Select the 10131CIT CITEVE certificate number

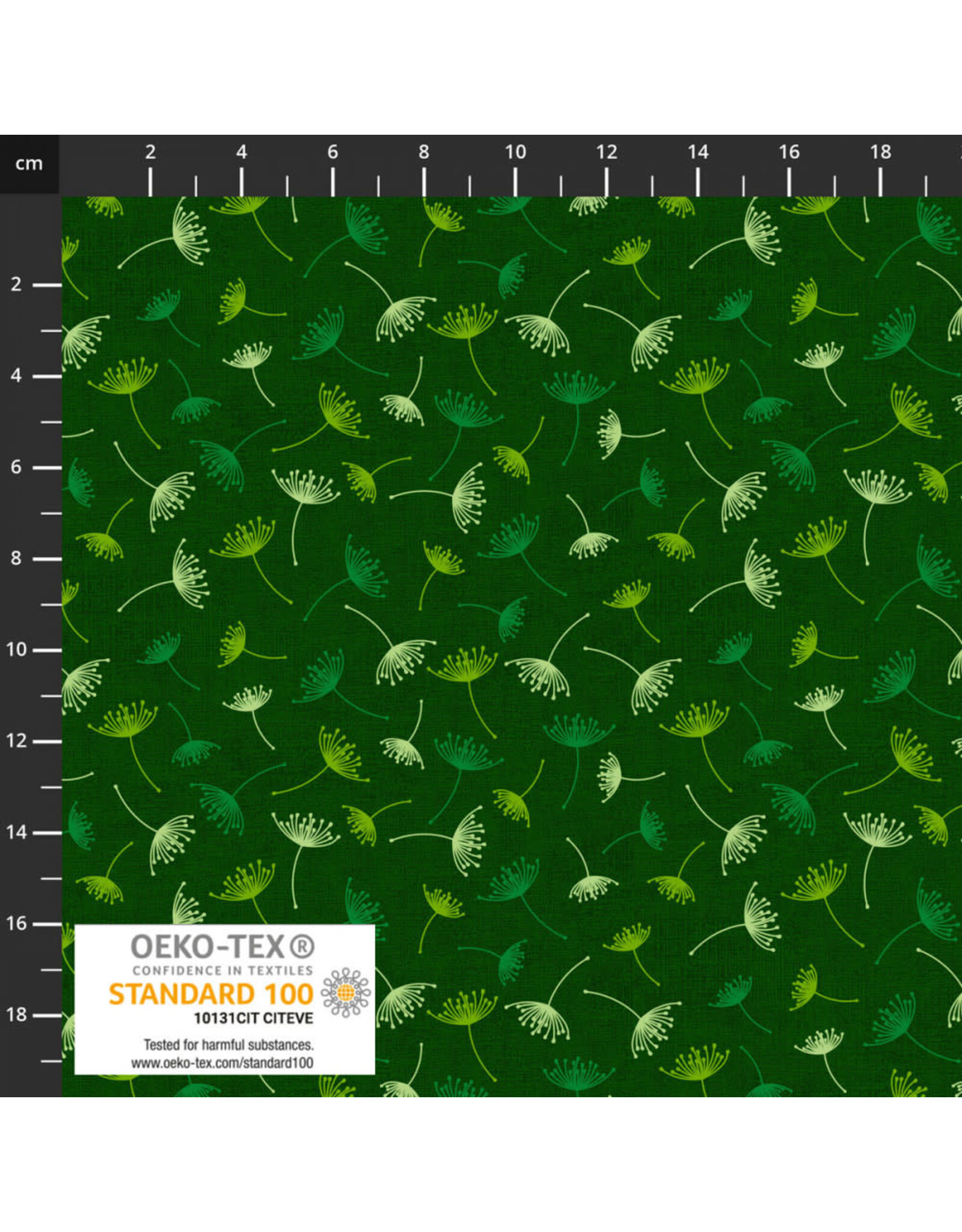(253, 1018)
